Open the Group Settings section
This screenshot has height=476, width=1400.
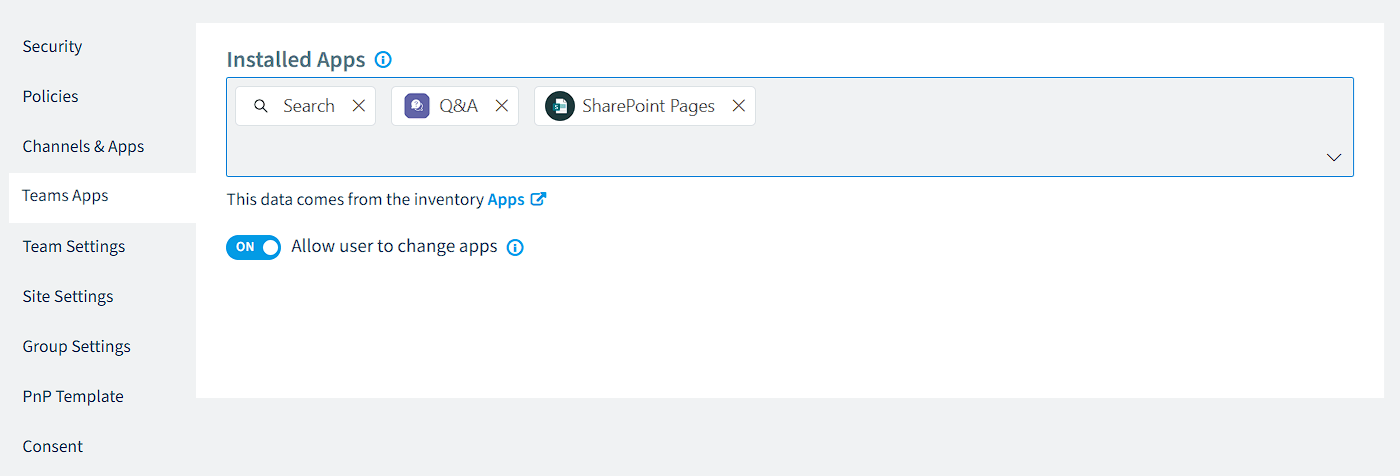tap(77, 346)
